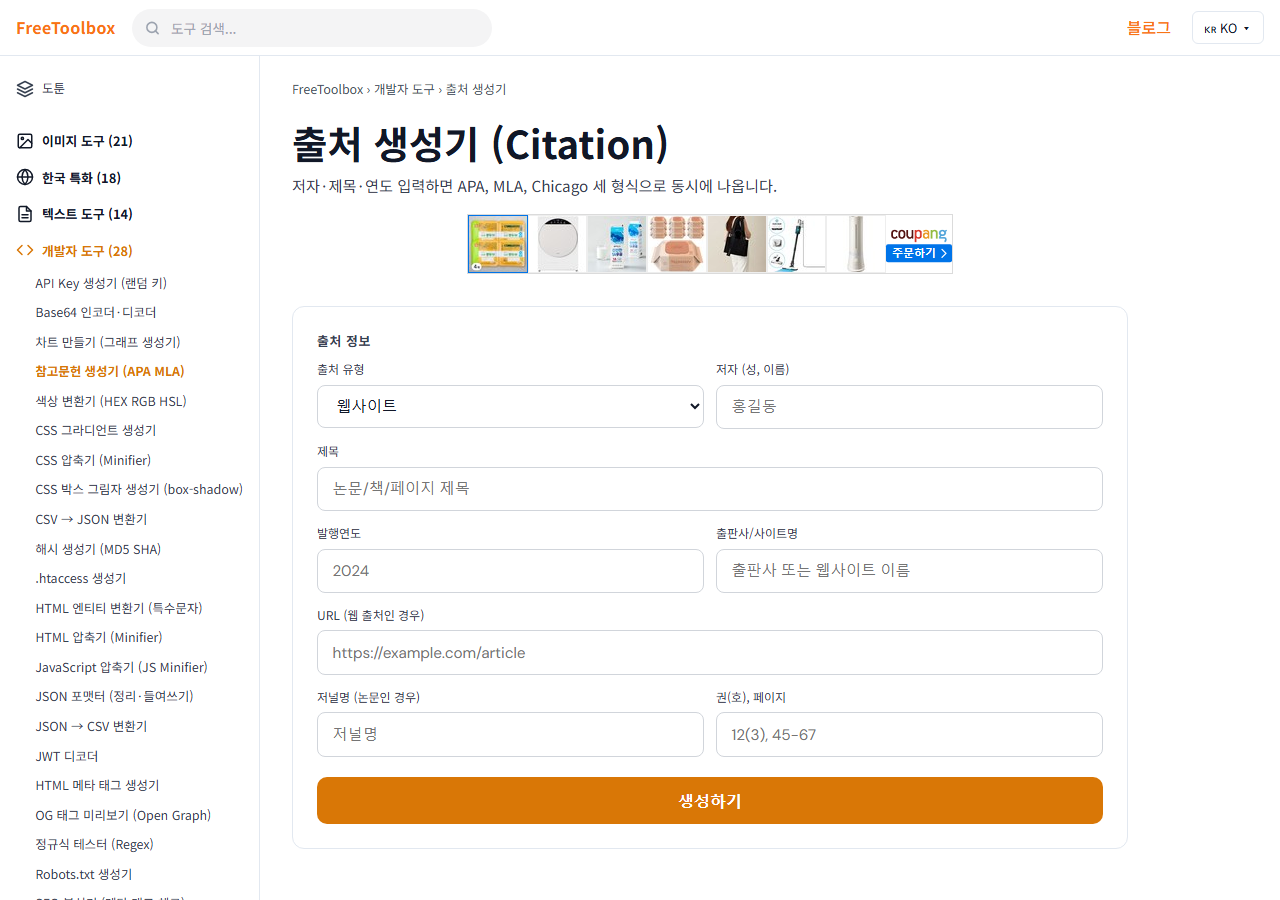The width and height of the screenshot is (1280, 900).
Task: Open the 출처 유형 웹사이트 dropdown
Action: tap(510, 406)
